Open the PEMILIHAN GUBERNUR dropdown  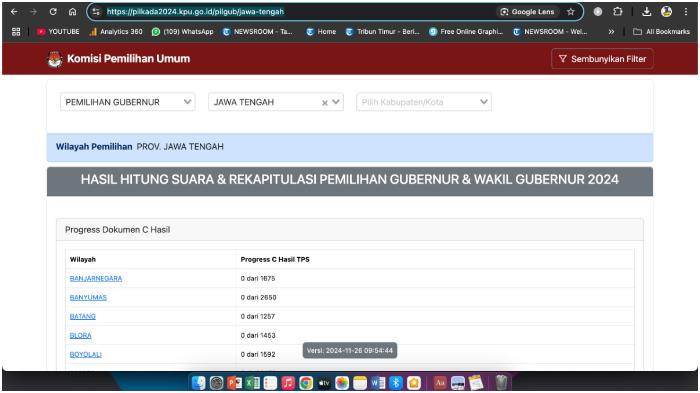point(128,102)
